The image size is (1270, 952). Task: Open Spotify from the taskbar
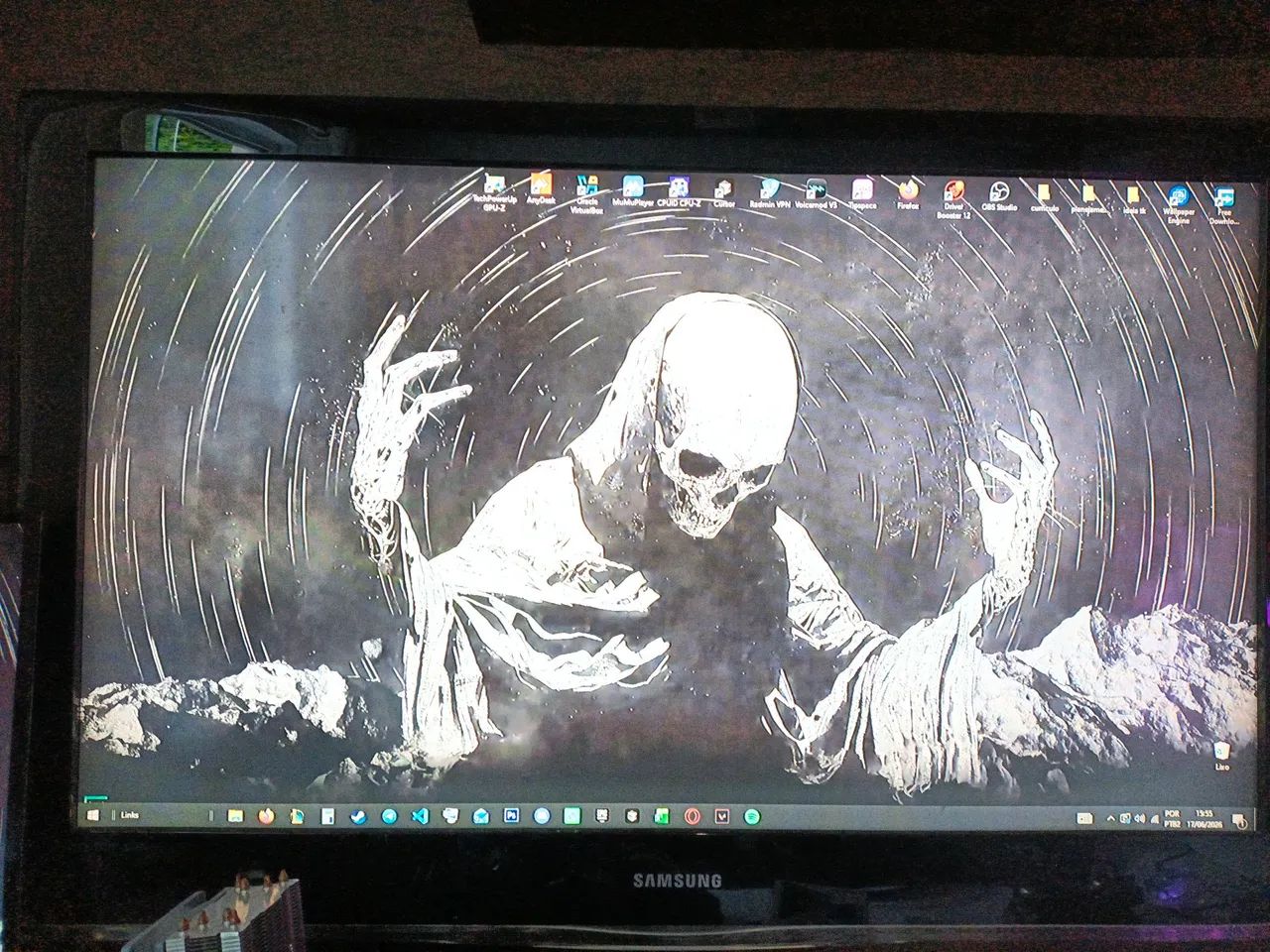click(x=752, y=815)
